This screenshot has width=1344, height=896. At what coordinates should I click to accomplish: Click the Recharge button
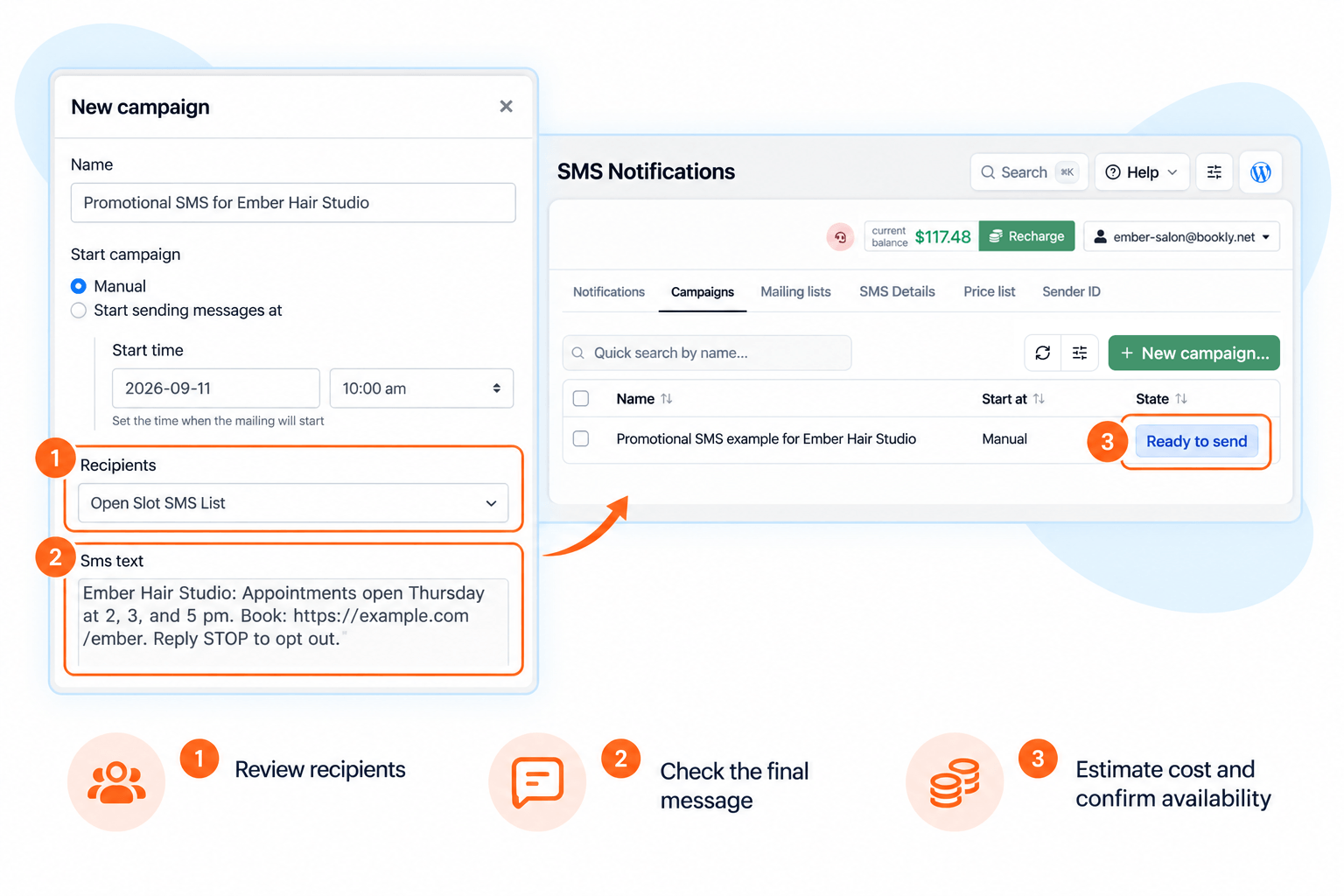pos(1026,236)
